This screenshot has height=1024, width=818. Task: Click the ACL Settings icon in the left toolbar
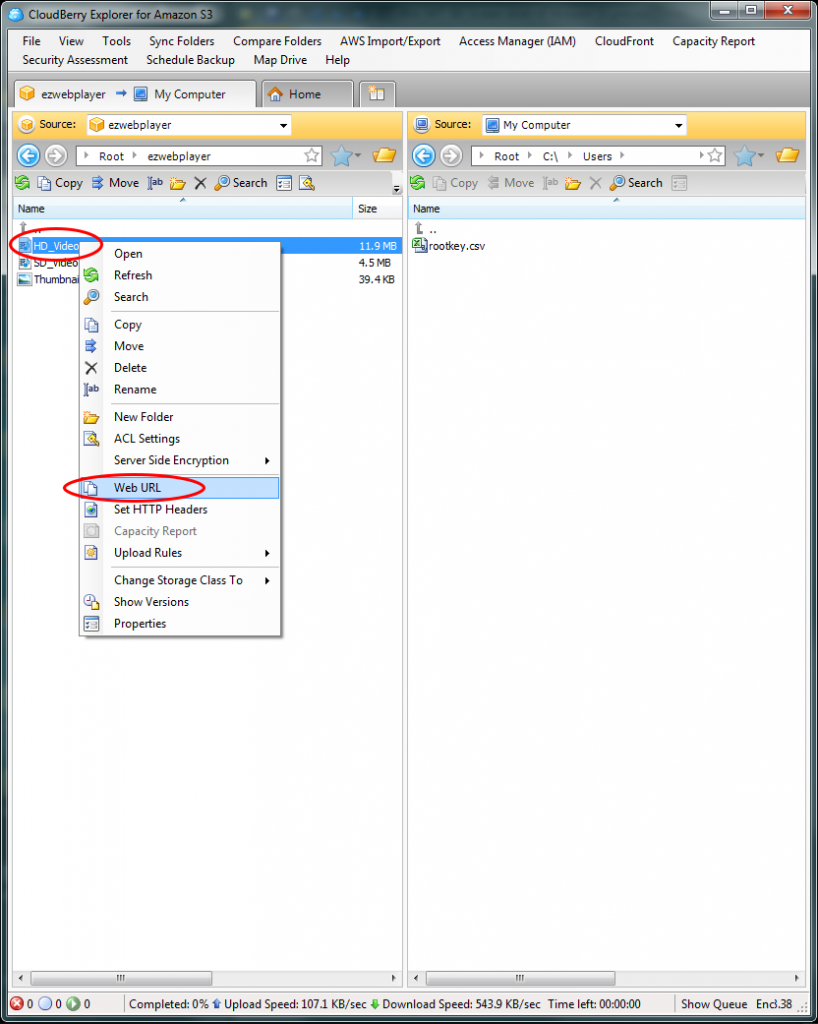pos(307,183)
